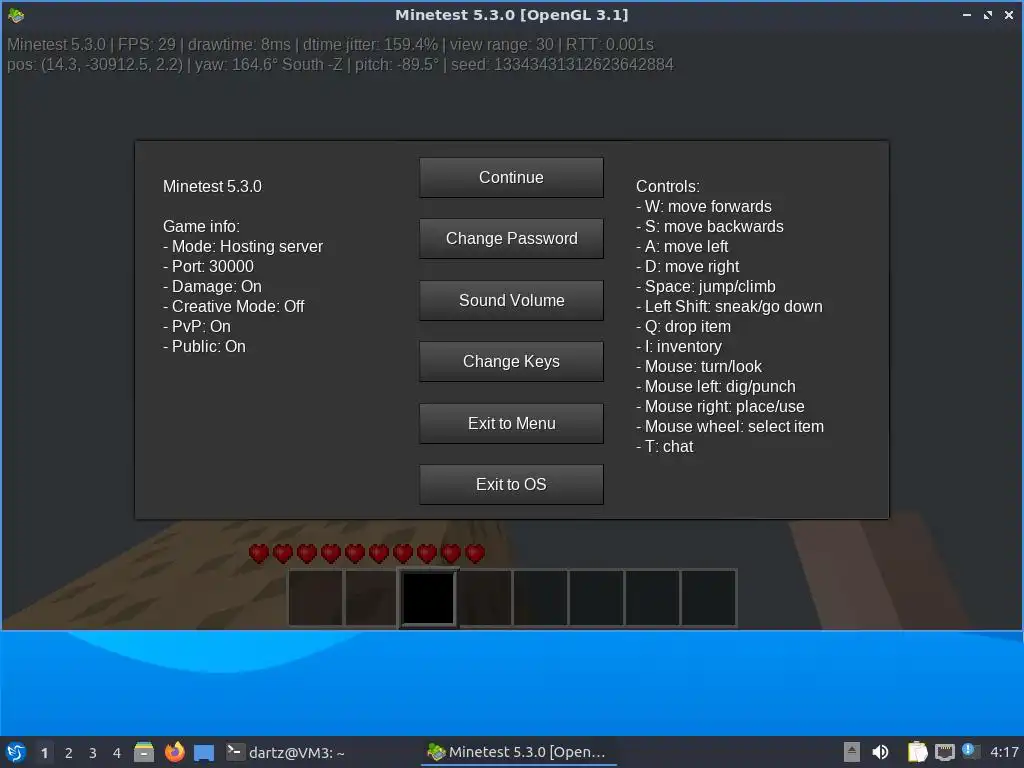The width and height of the screenshot is (1024, 768).
Task: Click the FPS: 29 debug readout
Action: pos(147,44)
